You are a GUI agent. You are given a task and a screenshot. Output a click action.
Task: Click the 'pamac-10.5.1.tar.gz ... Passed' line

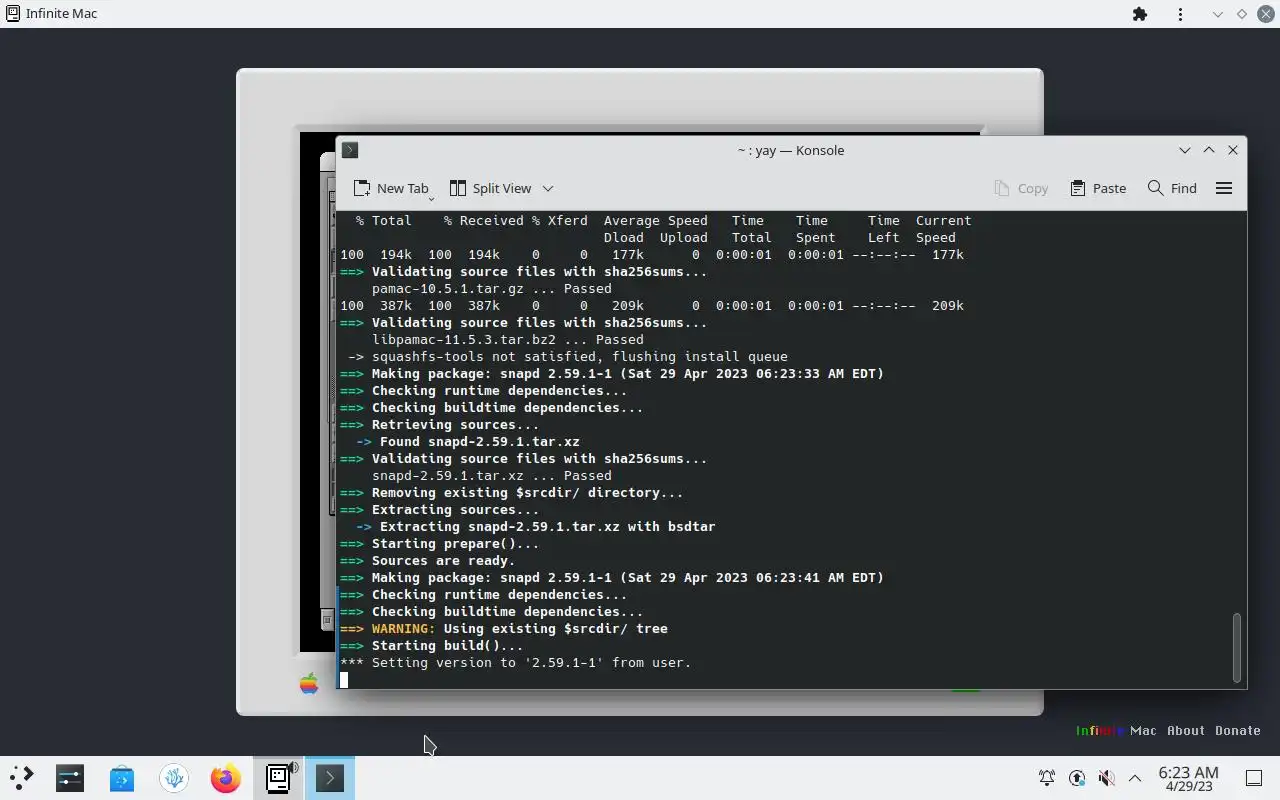(491, 288)
